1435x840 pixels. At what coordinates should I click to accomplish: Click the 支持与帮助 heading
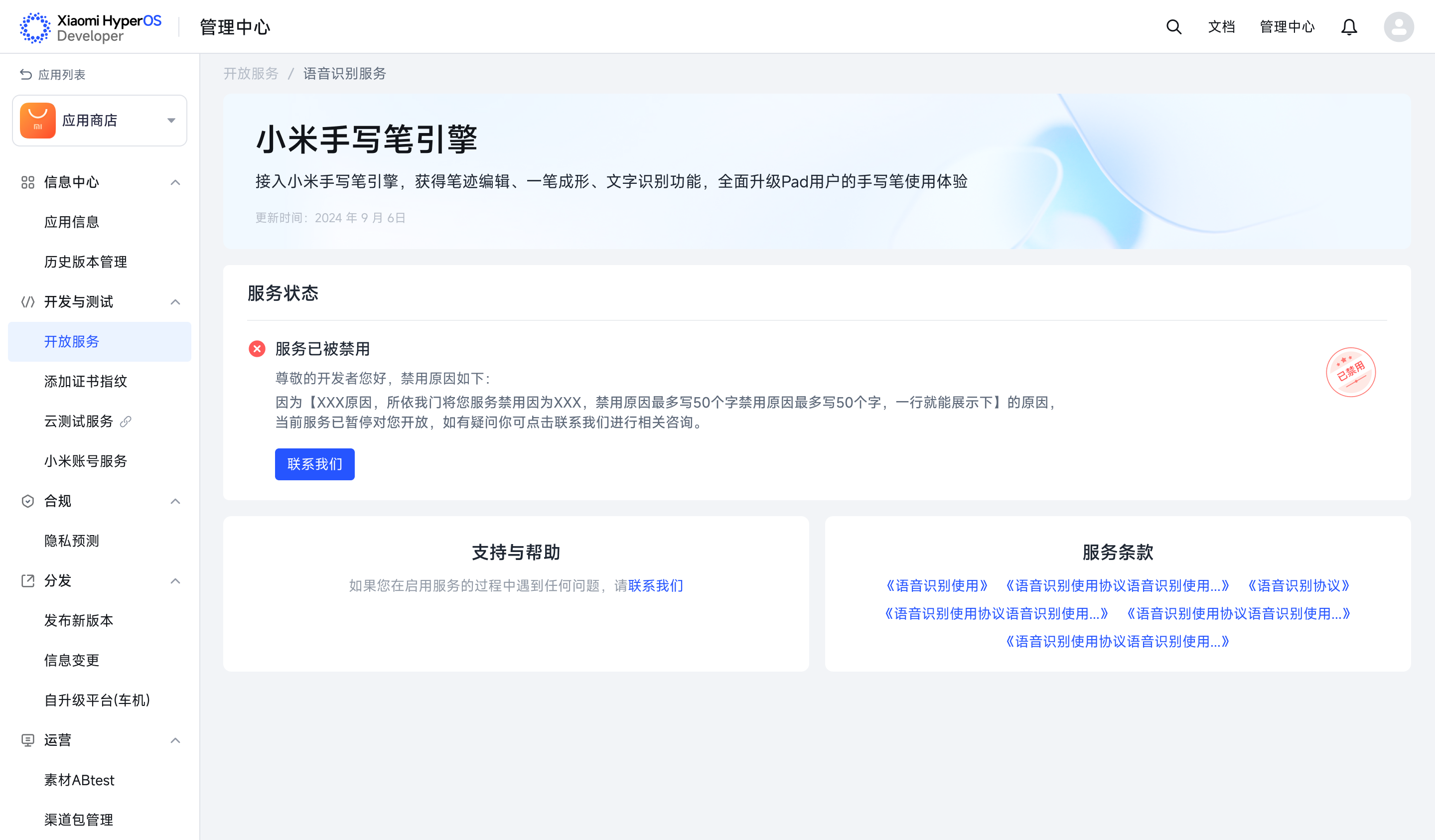(x=516, y=552)
